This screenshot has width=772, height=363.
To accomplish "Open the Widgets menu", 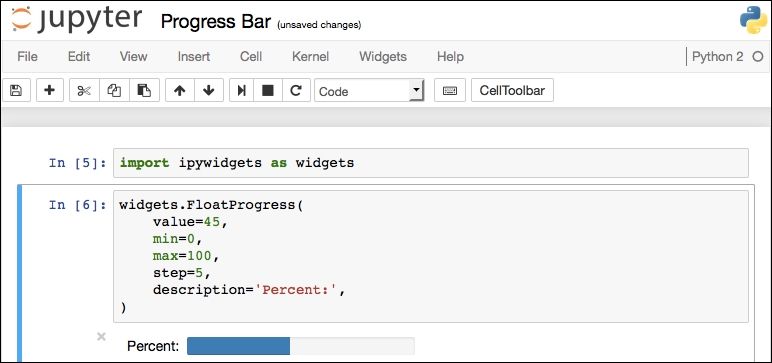I will coord(383,57).
